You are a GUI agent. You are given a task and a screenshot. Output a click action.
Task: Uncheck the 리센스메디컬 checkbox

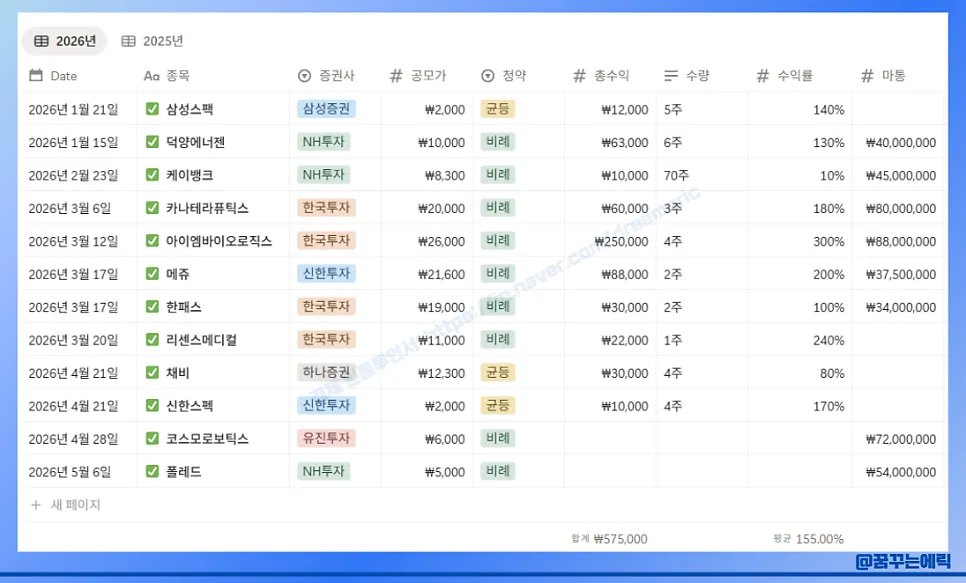(152, 340)
